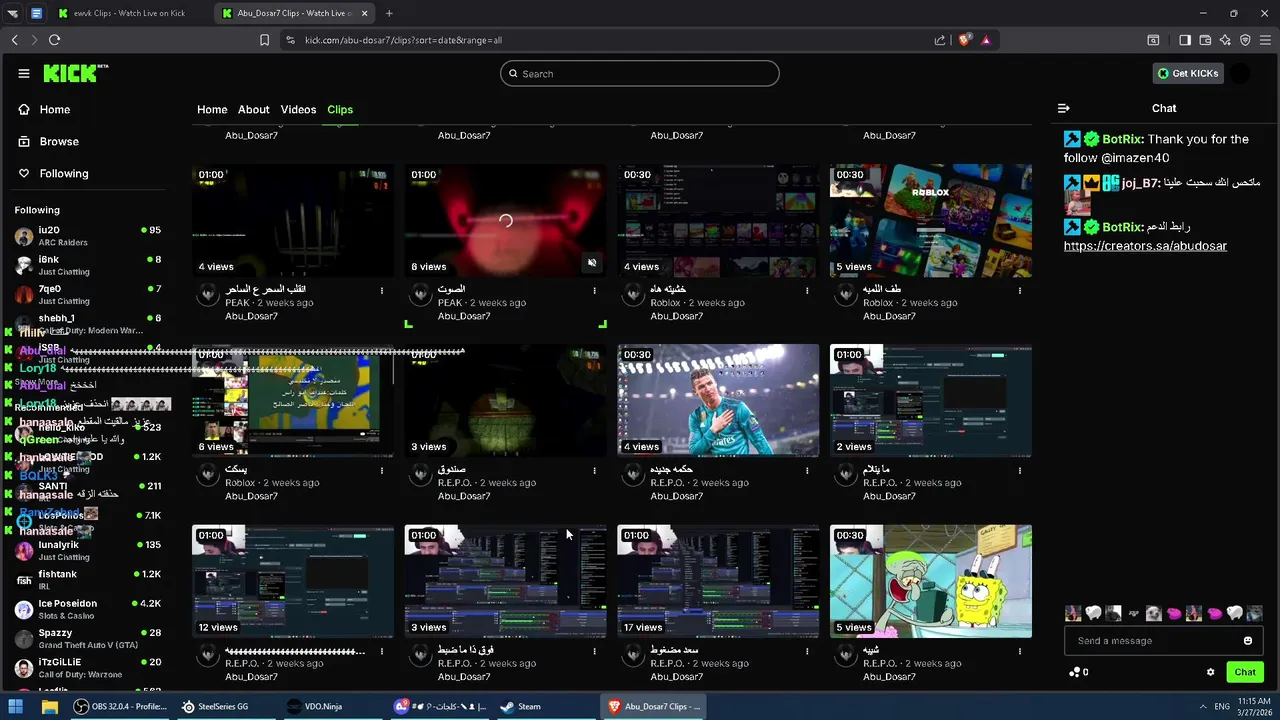This screenshot has height=720, width=1280.
Task: Send message with the green Chat button
Action: pos(1245,672)
